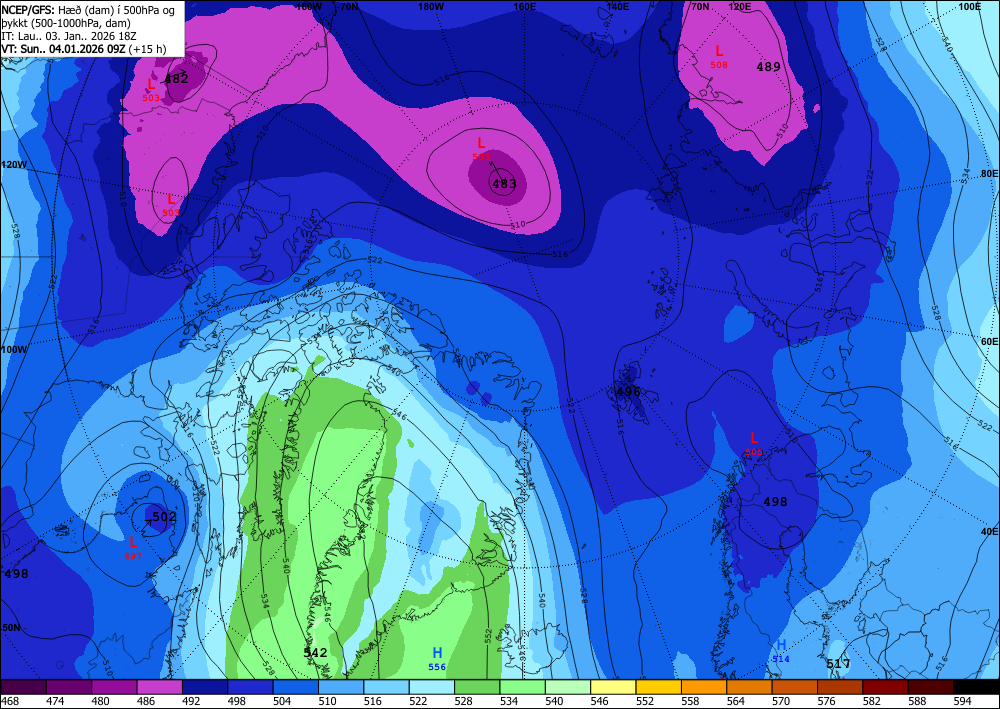Click the 160E longitude label
The width and height of the screenshot is (1000, 709).
[524, 6]
